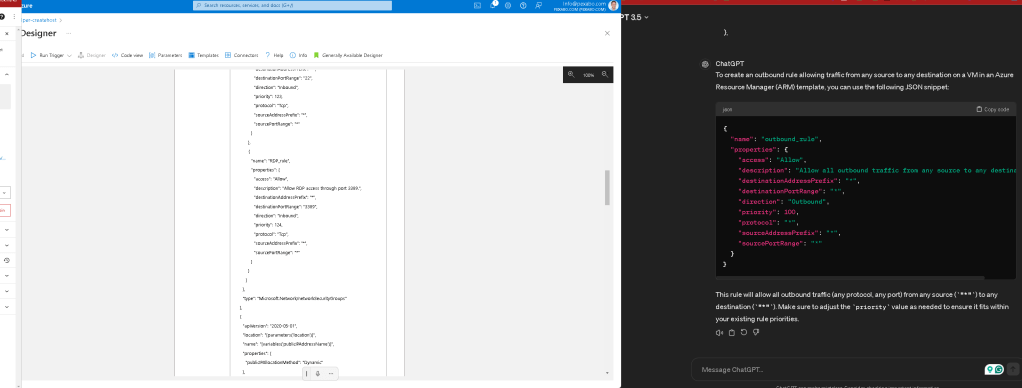Image resolution: width=1022 pixels, height=388 pixels.
Task: Click green pin extension icon in message box
Action: [990, 370]
